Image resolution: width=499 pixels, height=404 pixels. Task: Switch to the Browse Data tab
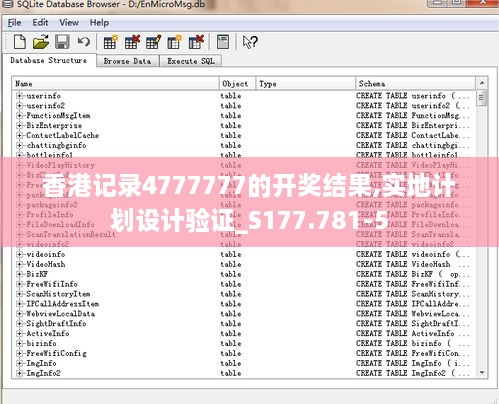127,61
